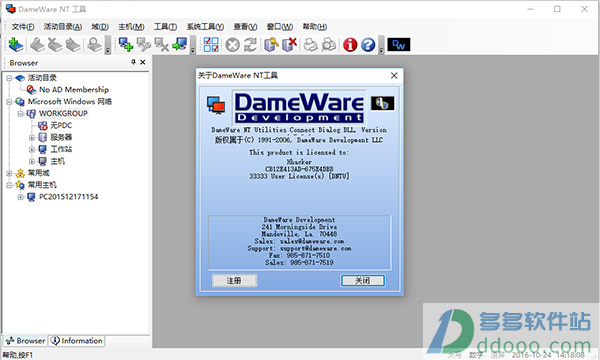Expand the 服务器 tree node
The image size is (600, 360).
click(32, 137)
